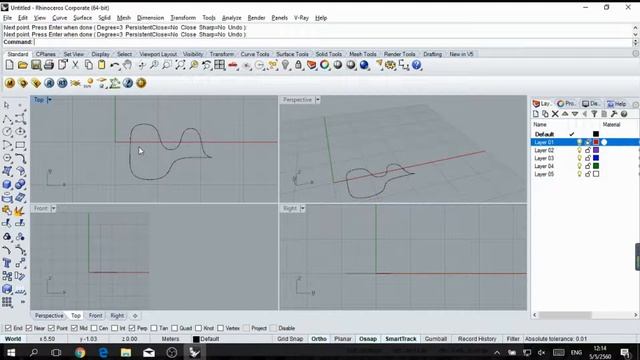Save the model with the floppy disk icon
This screenshot has width=640, height=360.
(x=36, y=65)
